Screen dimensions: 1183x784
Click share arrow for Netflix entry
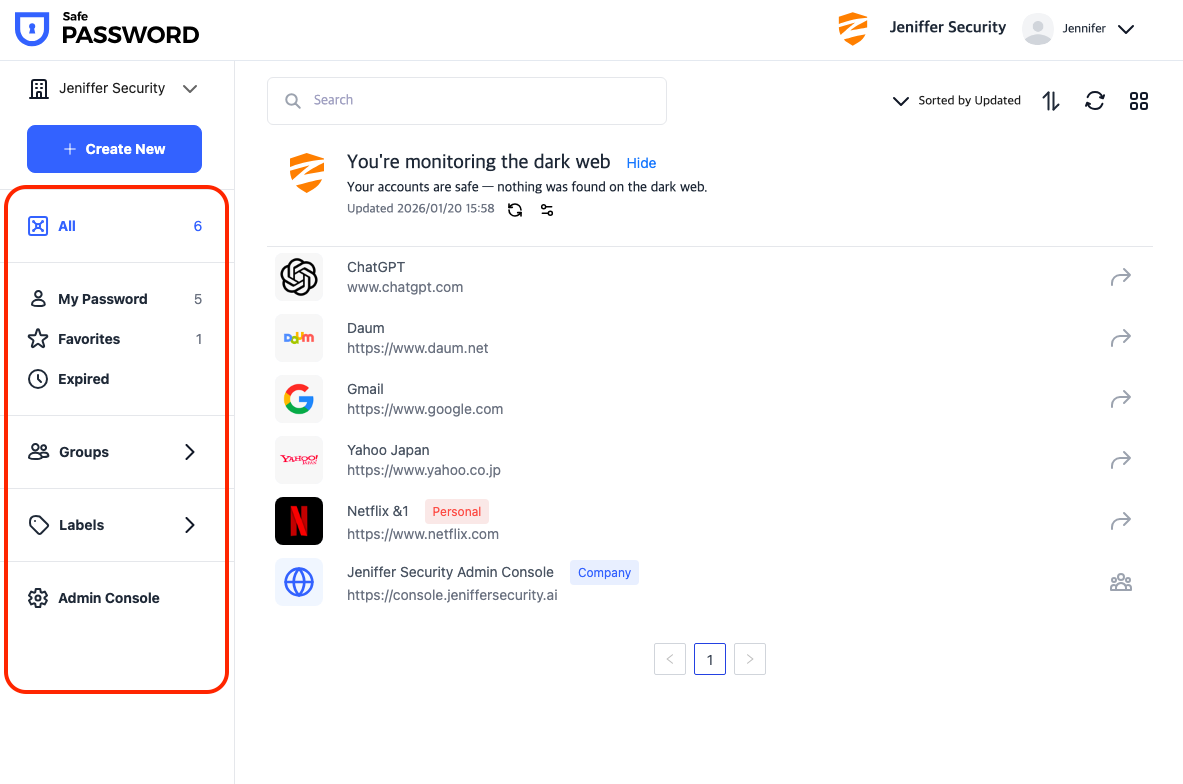click(1121, 521)
